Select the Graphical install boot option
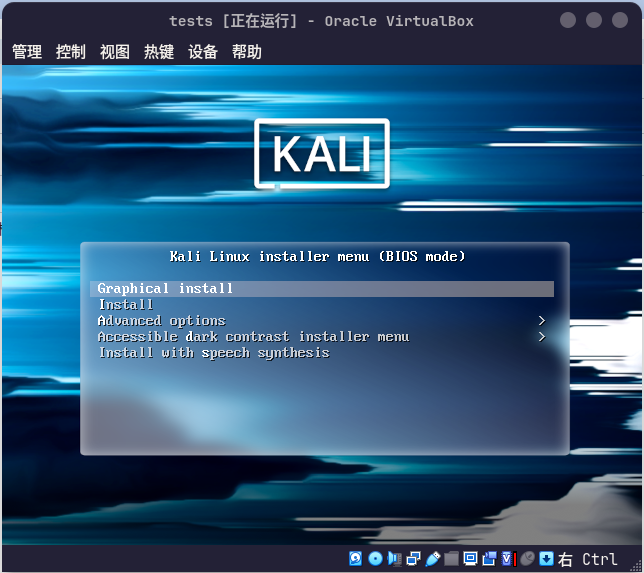 (322, 289)
